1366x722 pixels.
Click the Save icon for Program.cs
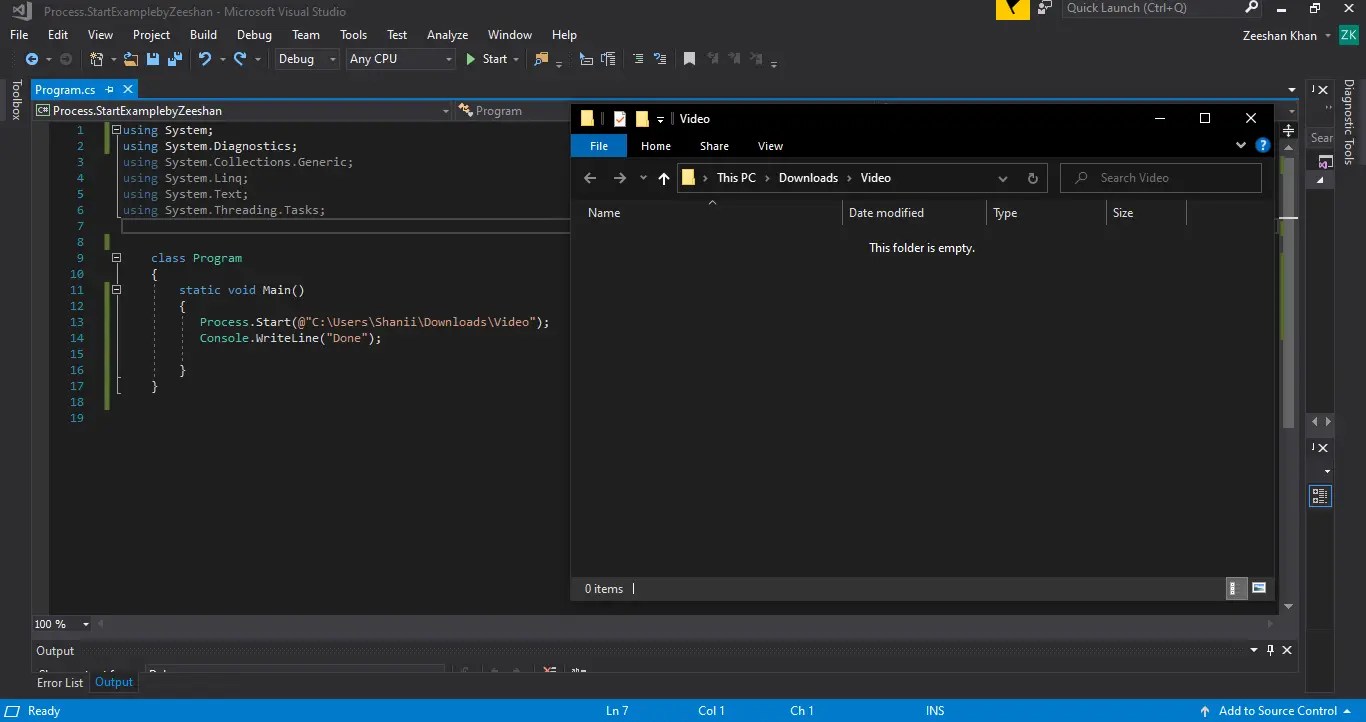pos(152,59)
